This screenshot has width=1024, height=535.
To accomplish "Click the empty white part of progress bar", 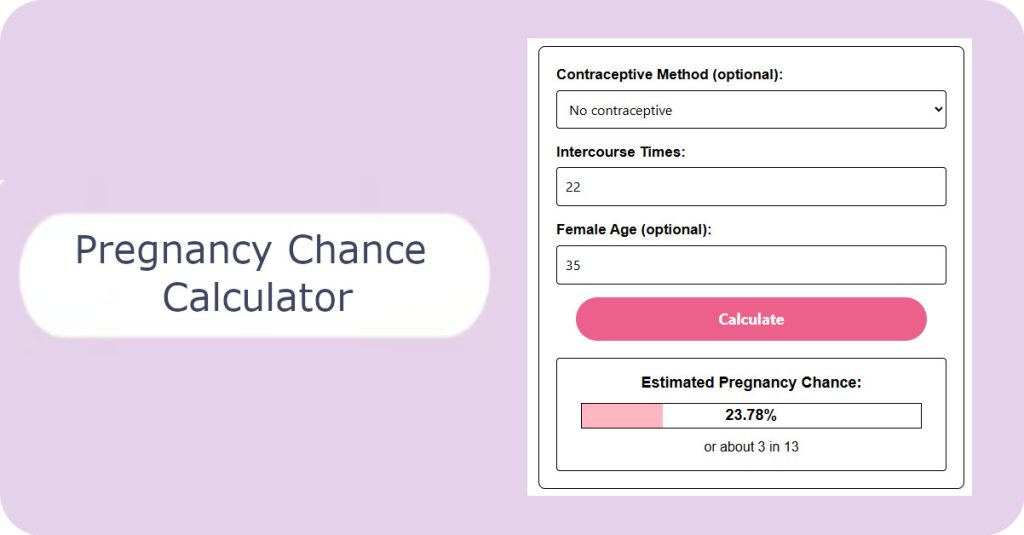I will point(849,416).
